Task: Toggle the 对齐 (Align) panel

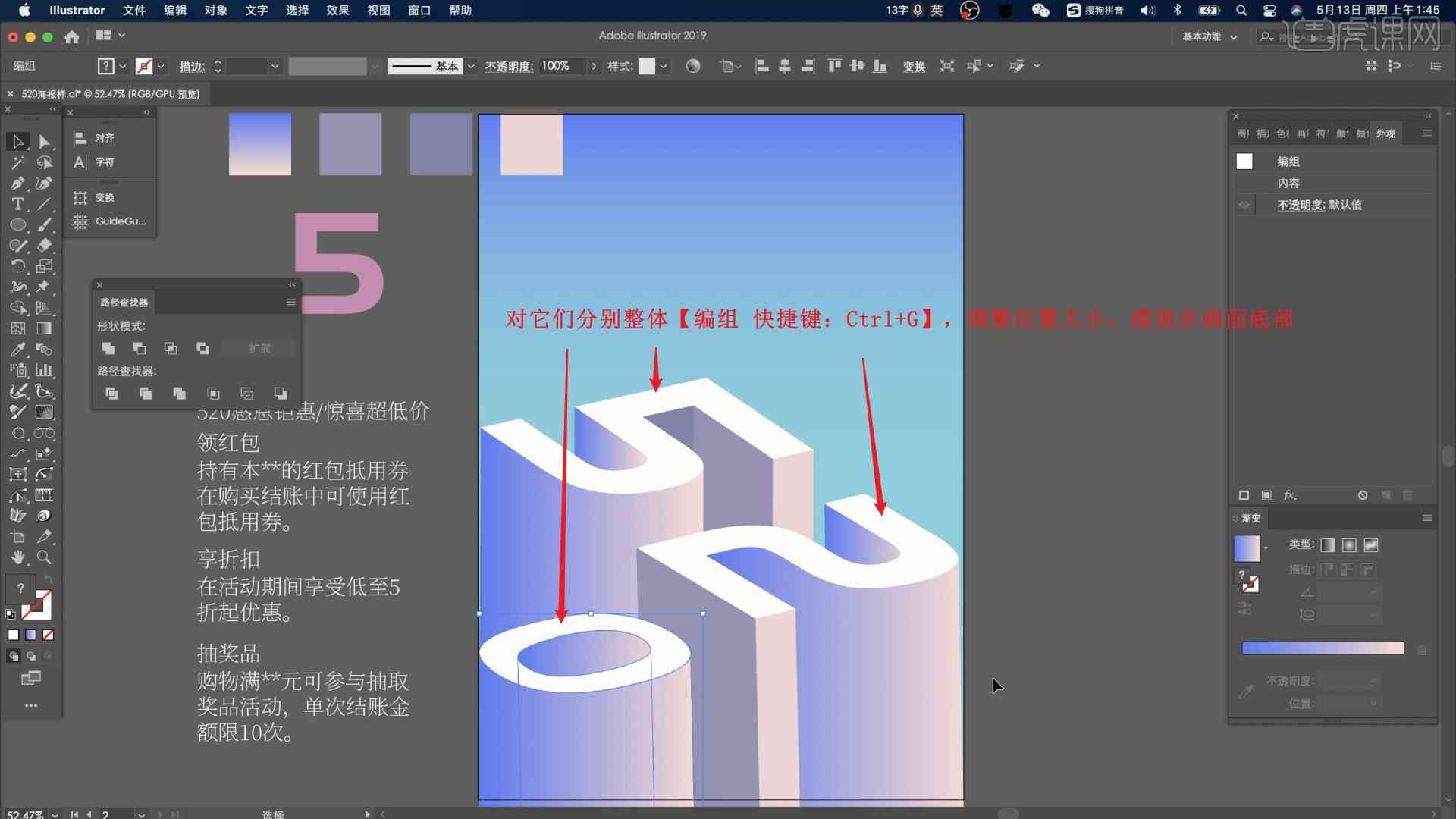Action: [x=105, y=137]
